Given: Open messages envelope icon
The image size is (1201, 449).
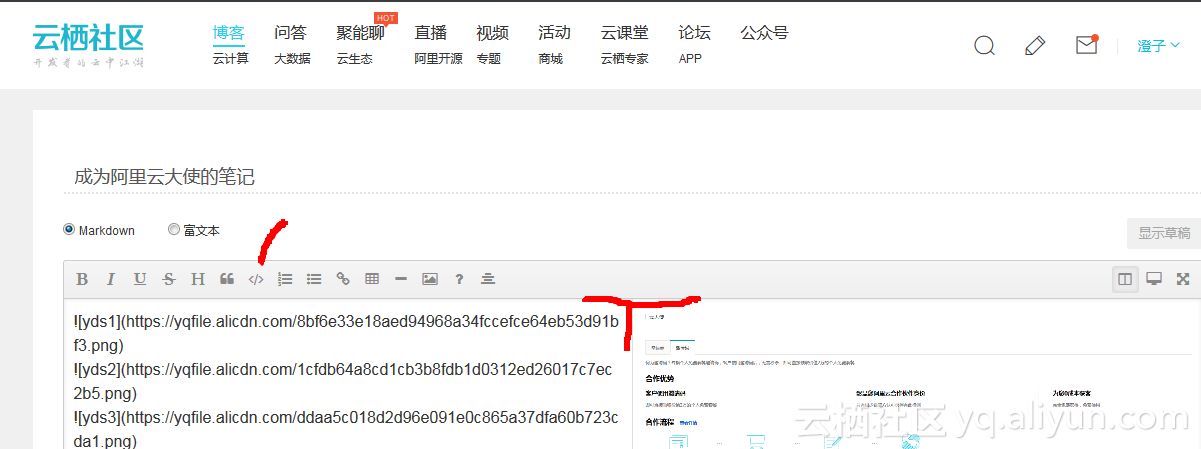Looking at the screenshot, I should click(x=1087, y=45).
